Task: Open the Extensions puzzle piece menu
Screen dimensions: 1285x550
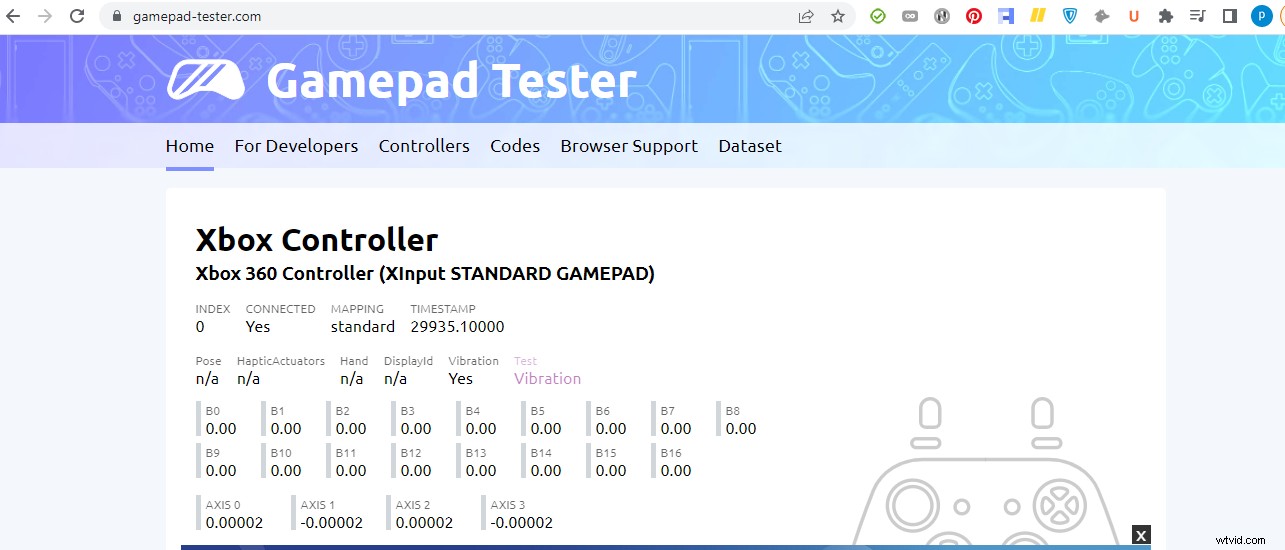Action: point(1165,16)
